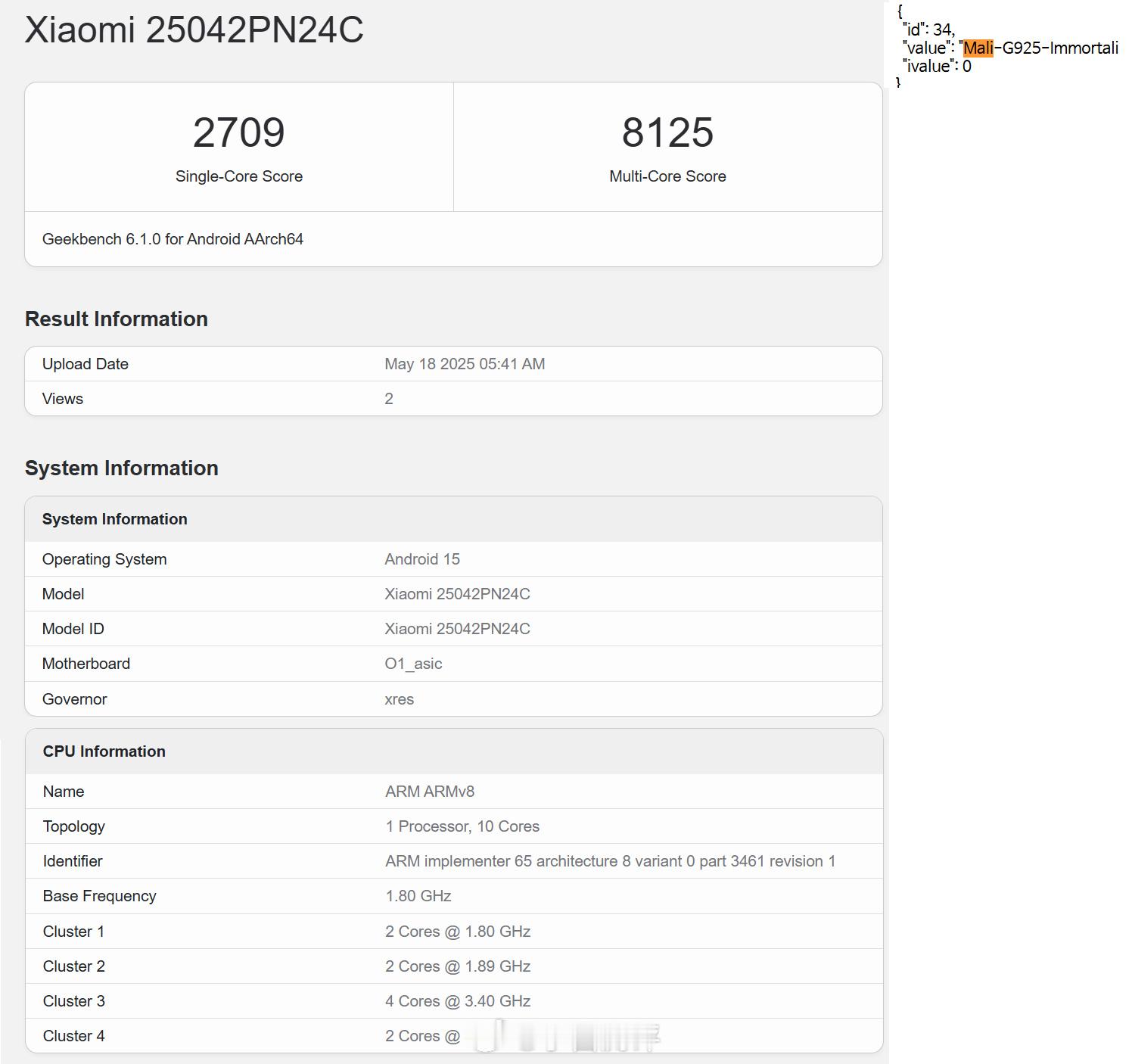Click the Views row label
This screenshot has width=1132, height=1064.
[x=63, y=399]
